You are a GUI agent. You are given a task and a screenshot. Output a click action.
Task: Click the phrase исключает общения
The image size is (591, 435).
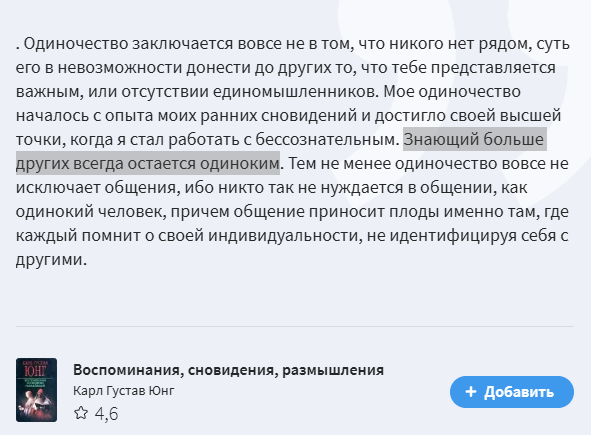(96, 187)
